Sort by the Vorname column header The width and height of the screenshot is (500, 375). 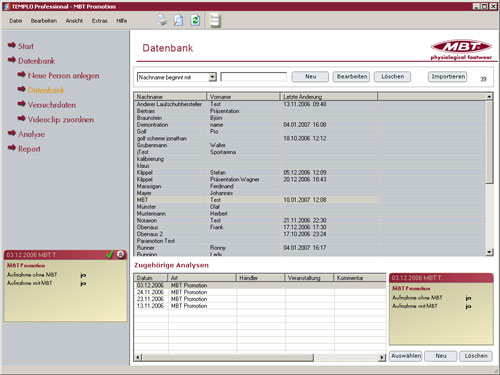point(243,97)
